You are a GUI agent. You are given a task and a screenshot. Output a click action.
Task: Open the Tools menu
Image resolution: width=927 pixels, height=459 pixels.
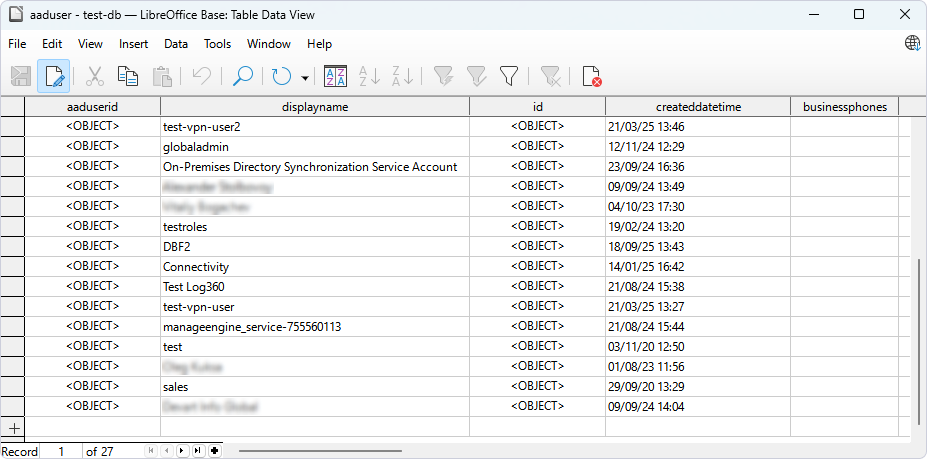click(x=218, y=44)
